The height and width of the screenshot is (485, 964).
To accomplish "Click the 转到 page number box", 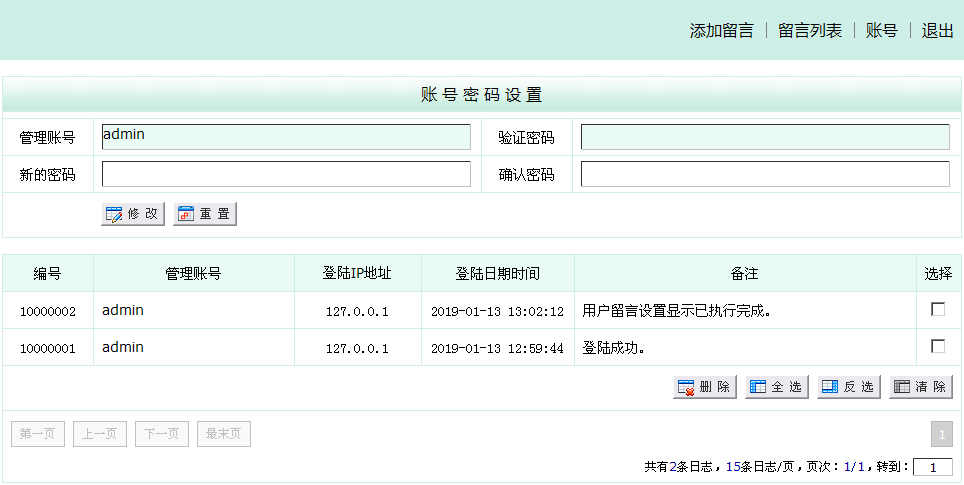I will tap(932, 467).
